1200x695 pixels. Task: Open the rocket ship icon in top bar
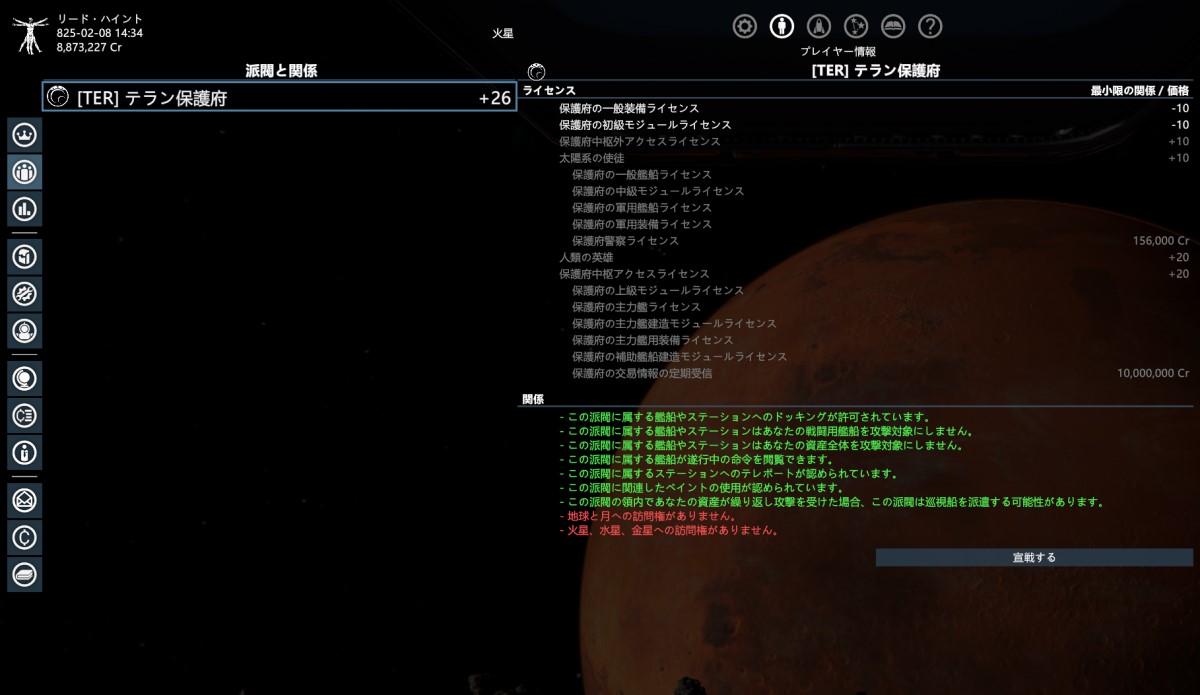click(819, 27)
